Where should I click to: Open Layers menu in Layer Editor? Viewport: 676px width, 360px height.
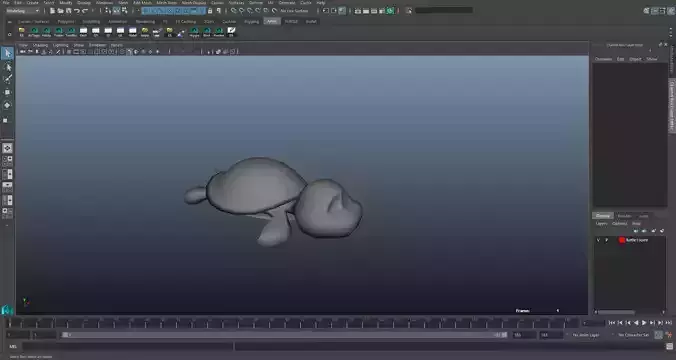601,224
